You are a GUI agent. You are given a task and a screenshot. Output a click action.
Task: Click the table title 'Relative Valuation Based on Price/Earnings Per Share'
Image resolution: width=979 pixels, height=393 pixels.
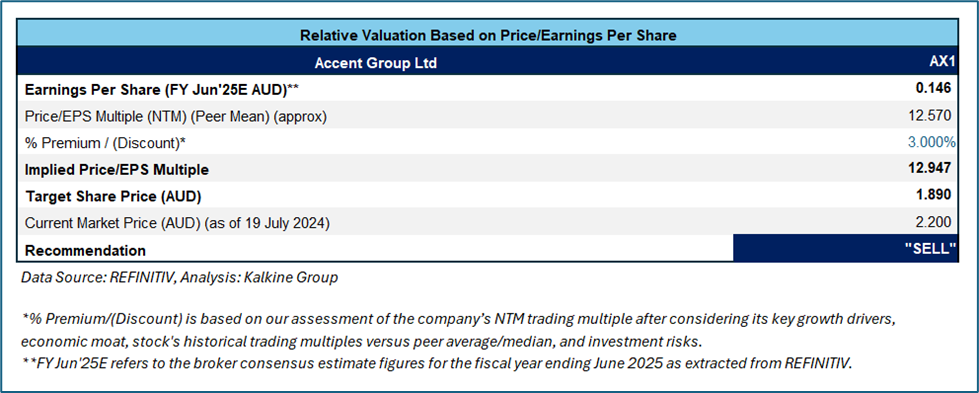click(x=488, y=36)
